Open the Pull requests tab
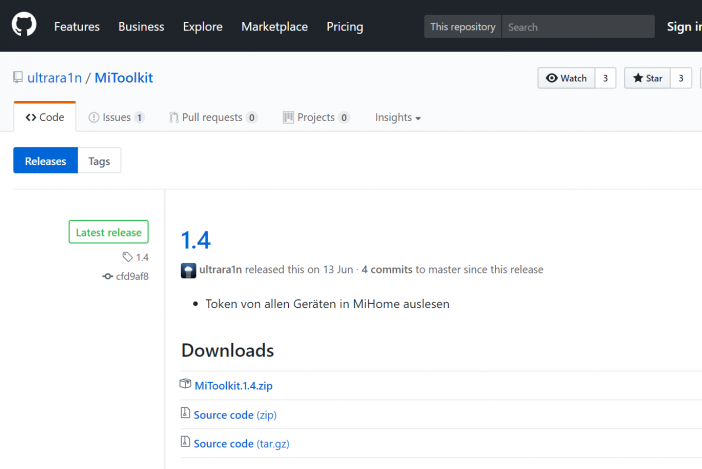This screenshot has width=702, height=469. pos(213,117)
